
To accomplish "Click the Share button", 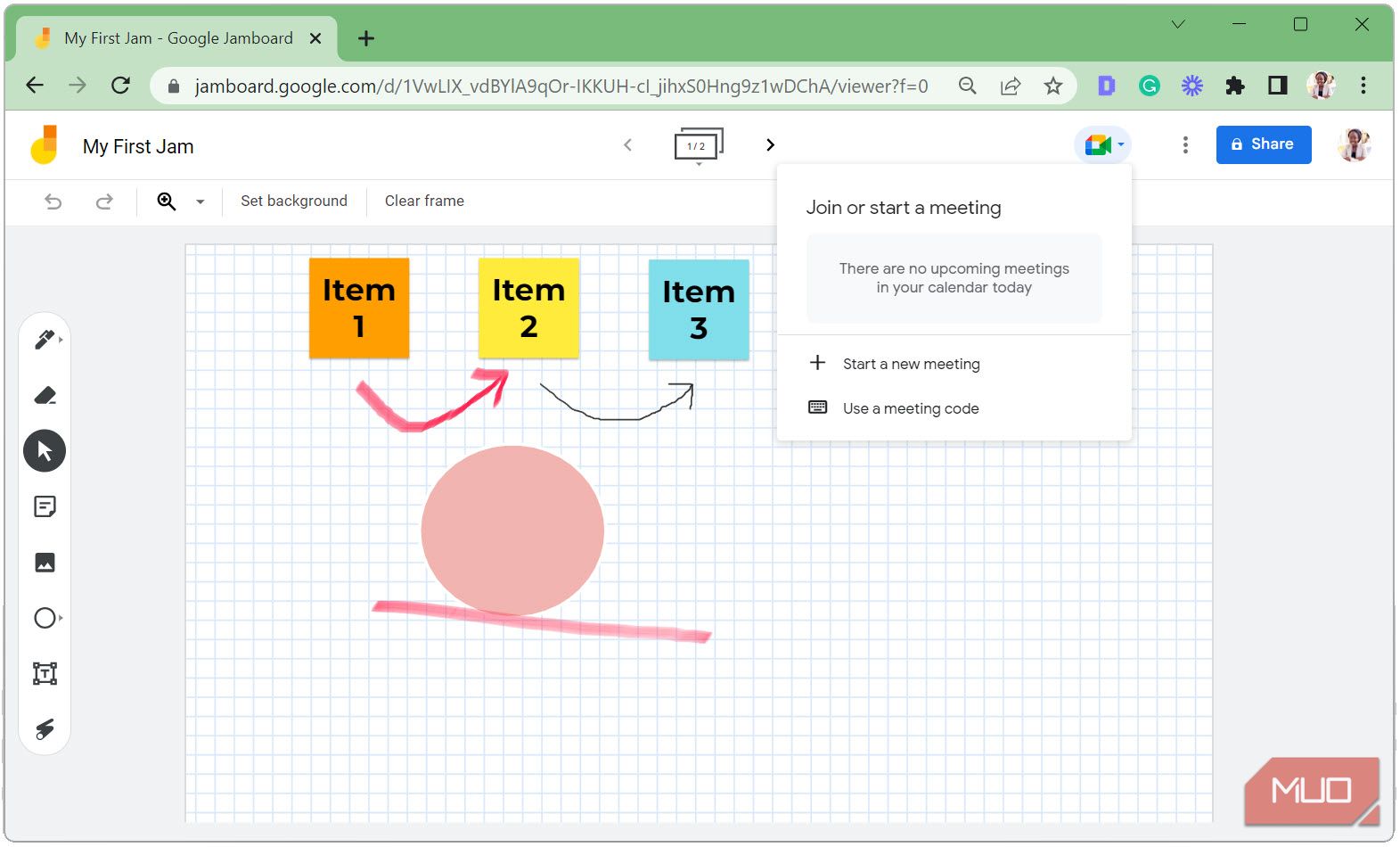I will (1263, 144).
